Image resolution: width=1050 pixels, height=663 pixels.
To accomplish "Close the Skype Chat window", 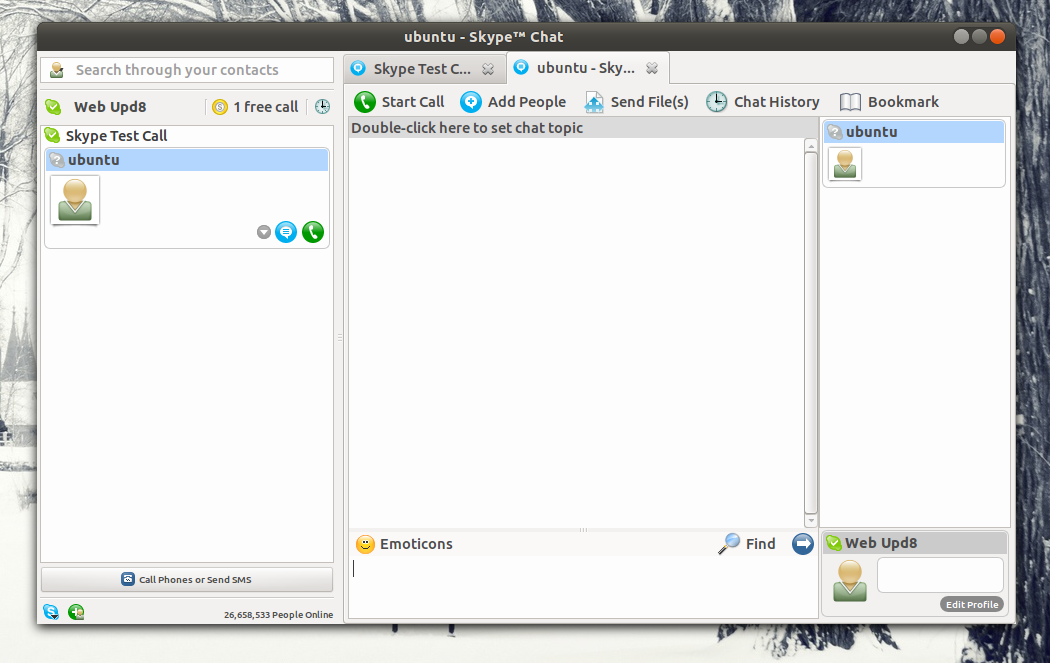I will click(x=997, y=37).
